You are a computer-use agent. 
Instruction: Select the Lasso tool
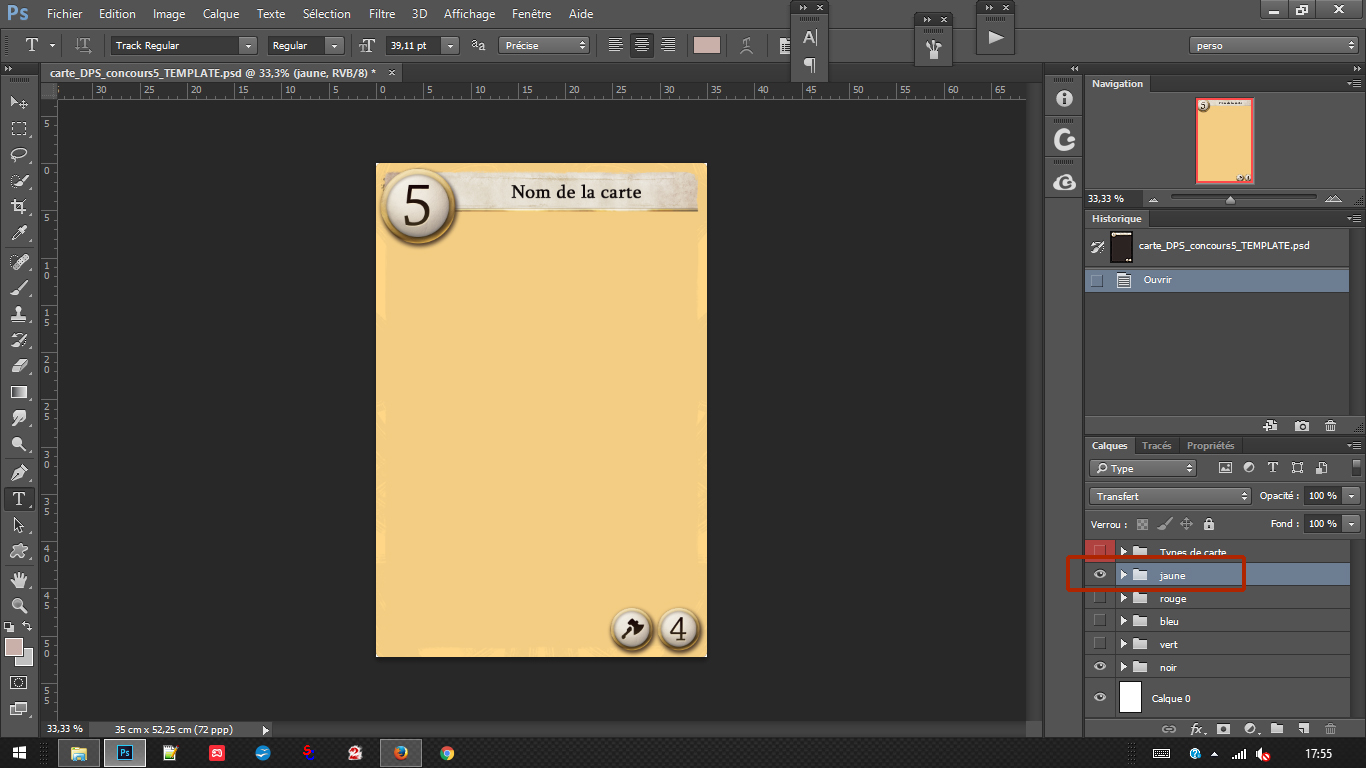[x=19, y=155]
